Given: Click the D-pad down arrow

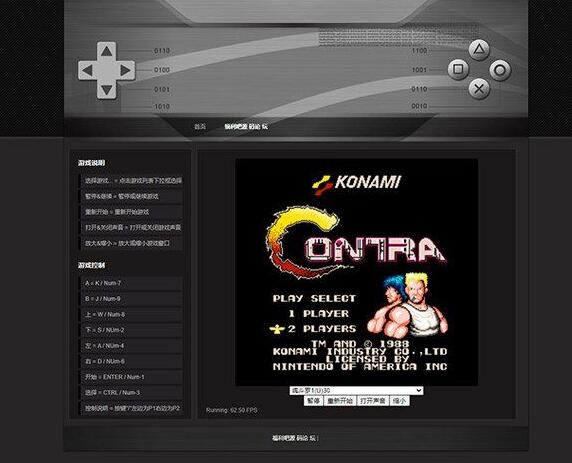Looking at the screenshot, I should click(x=107, y=90).
